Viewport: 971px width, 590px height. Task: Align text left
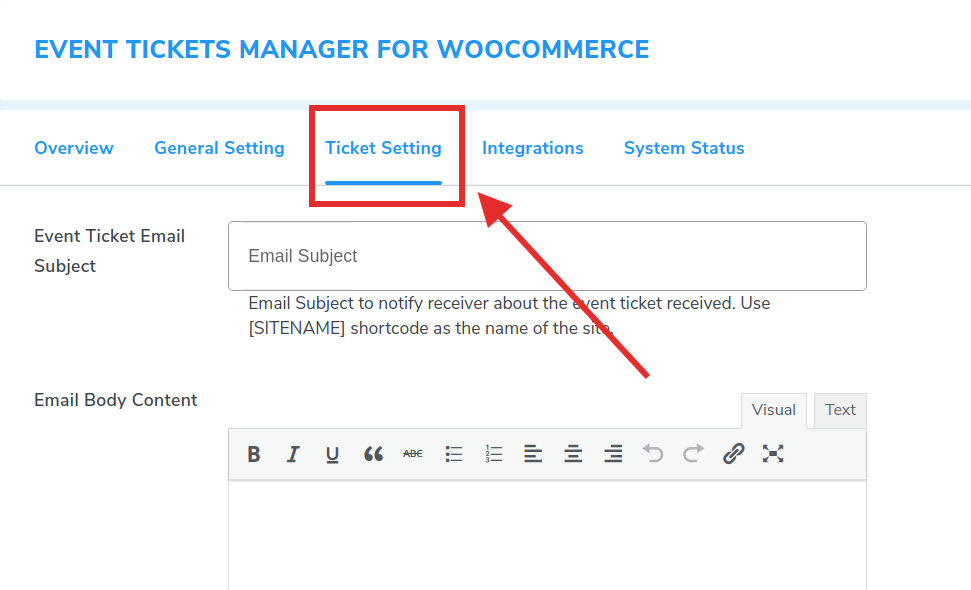click(x=533, y=454)
